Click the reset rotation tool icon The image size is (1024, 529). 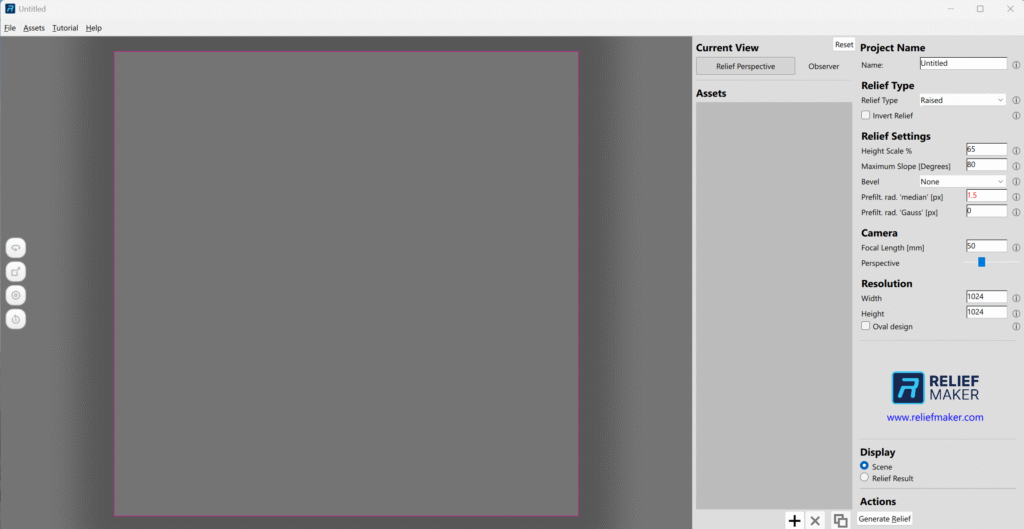(16, 319)
